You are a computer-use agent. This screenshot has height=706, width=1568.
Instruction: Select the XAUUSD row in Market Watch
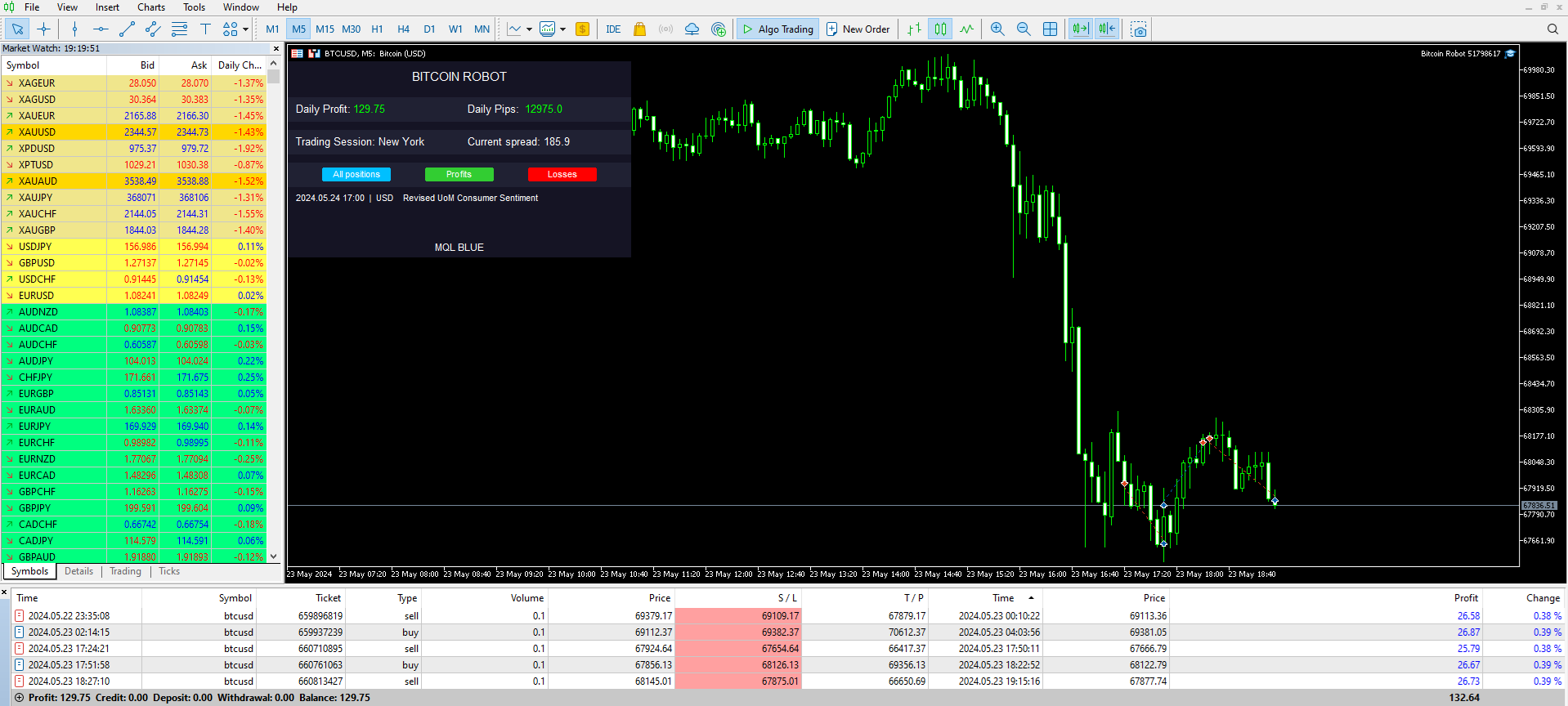134,132
